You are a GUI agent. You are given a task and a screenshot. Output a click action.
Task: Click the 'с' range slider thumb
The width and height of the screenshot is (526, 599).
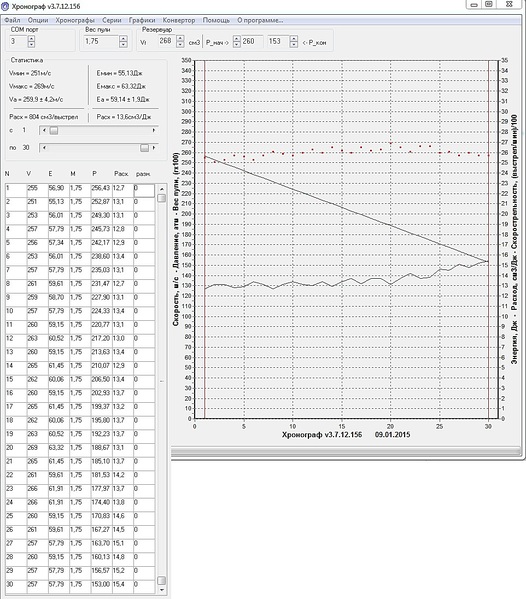pyautogui.click(x=54, y=131)
